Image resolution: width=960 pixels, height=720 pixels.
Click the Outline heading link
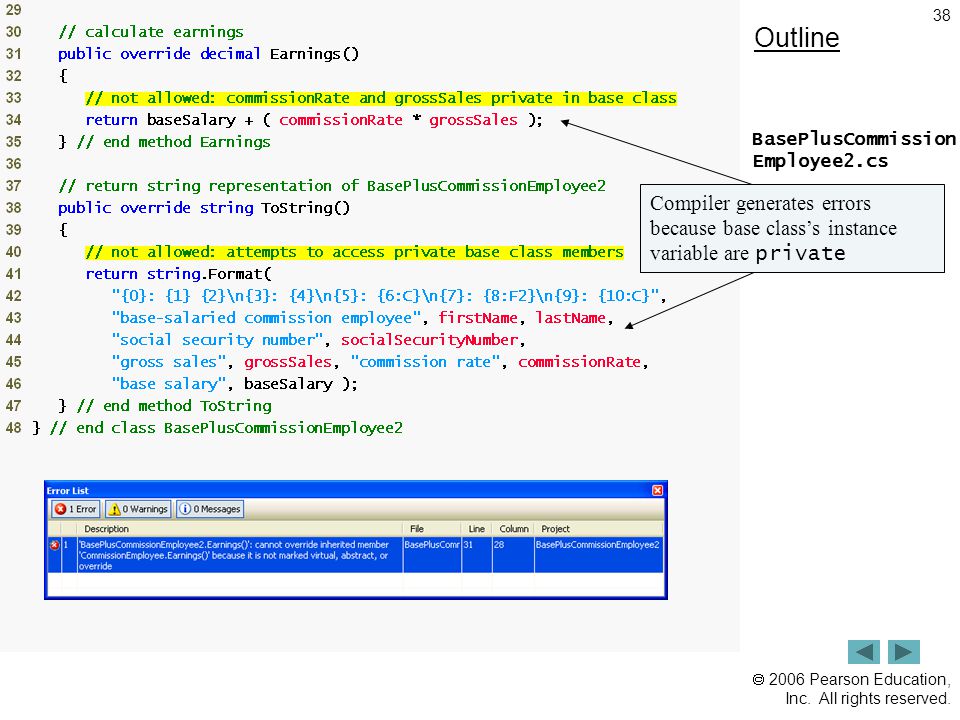tap(797, 38)
